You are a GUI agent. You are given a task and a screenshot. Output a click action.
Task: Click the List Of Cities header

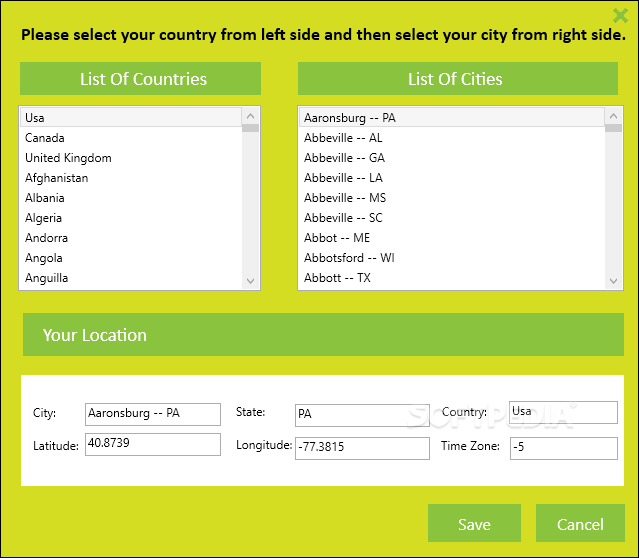point(458,79)
